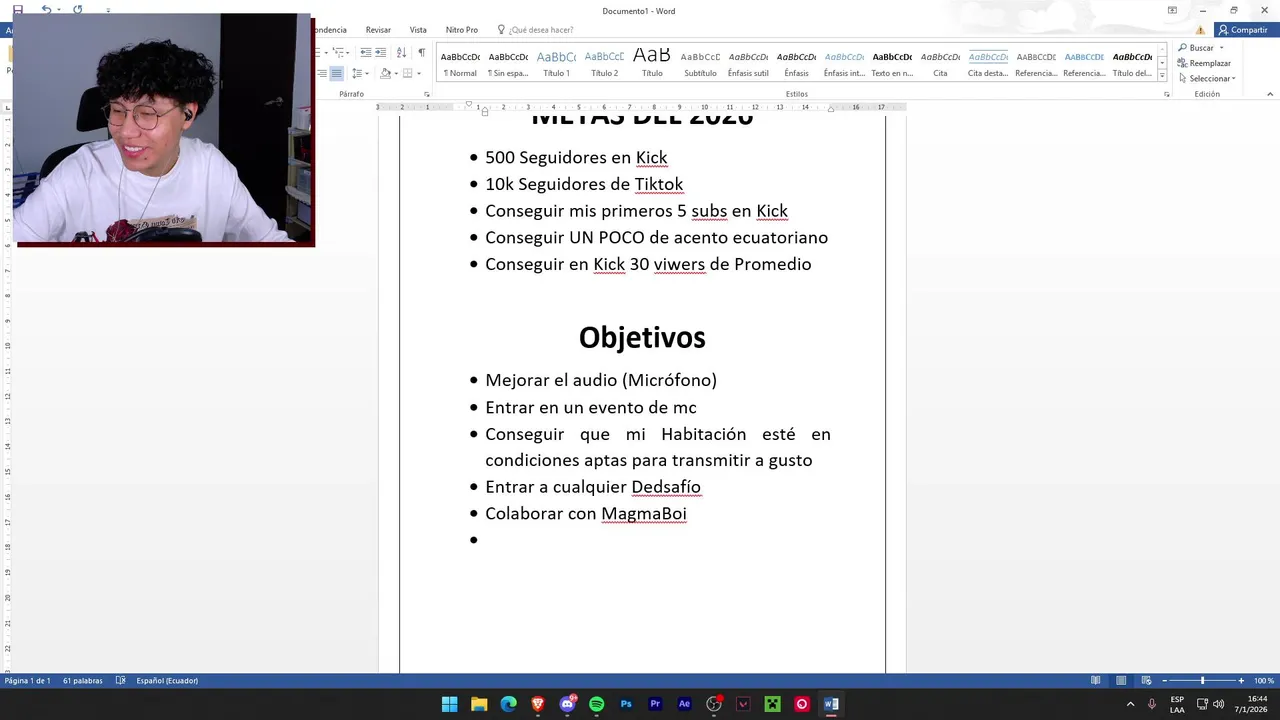This screenshot has height=720, width=1280.
Task: Switch to Print Layout view
Action: (1121, 681)
